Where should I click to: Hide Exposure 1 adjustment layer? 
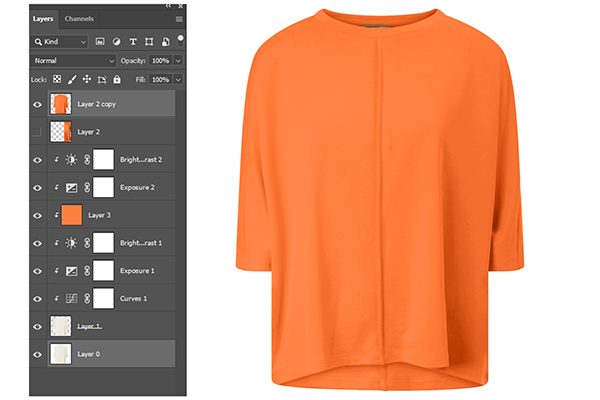coord(38,271)
